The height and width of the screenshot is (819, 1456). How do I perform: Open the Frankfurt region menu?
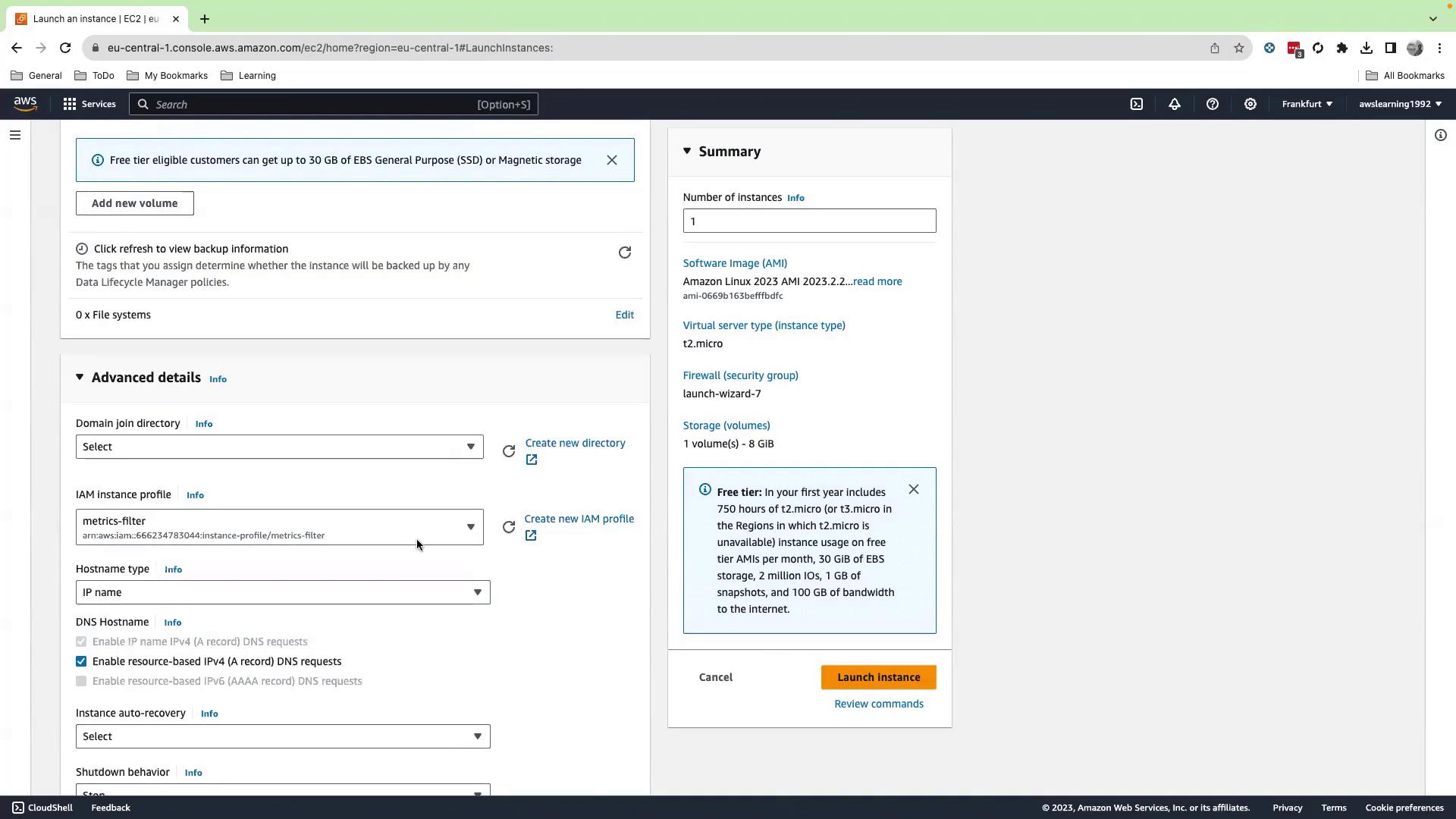(x=1307, y=104)
